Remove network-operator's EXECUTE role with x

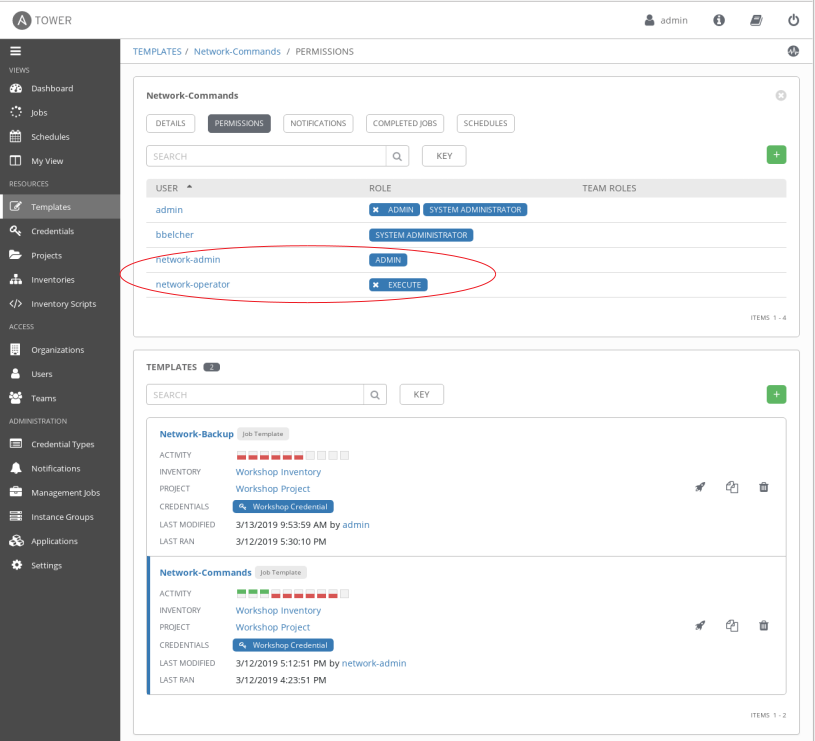tap(376, 285)
